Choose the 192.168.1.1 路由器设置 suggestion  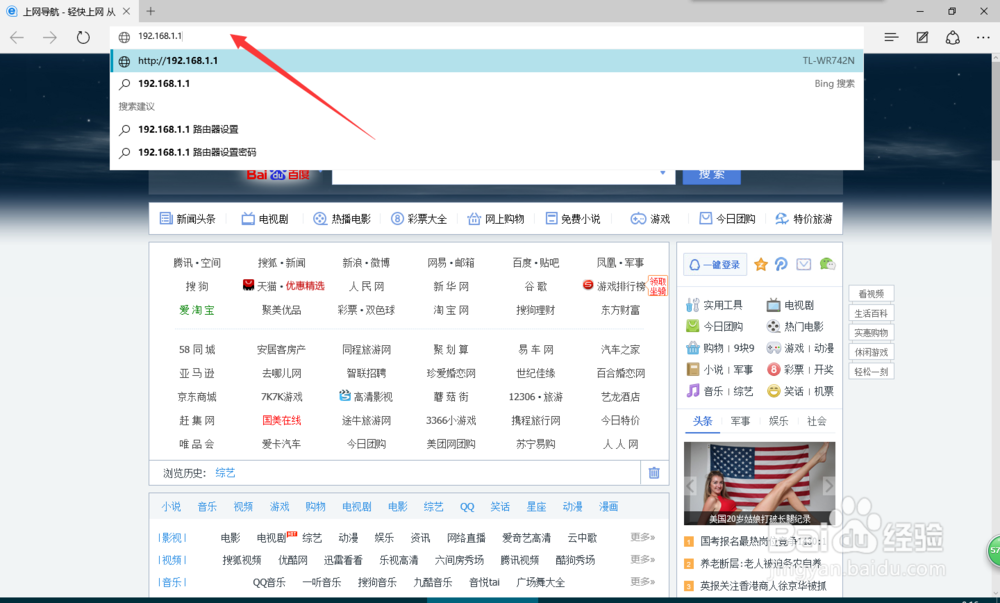click(487, 129)
